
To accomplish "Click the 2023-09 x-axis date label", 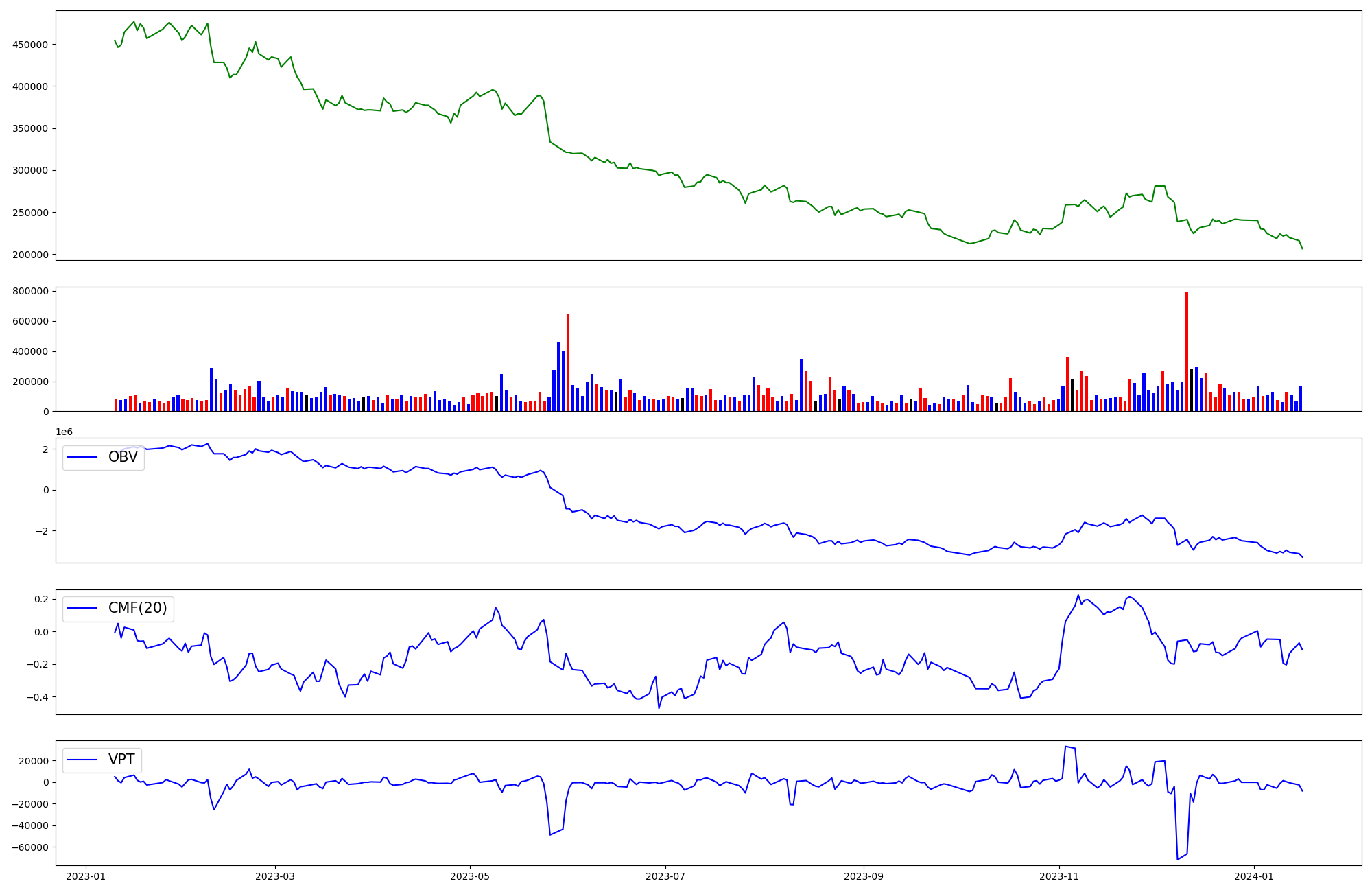I will pos(863,876).
